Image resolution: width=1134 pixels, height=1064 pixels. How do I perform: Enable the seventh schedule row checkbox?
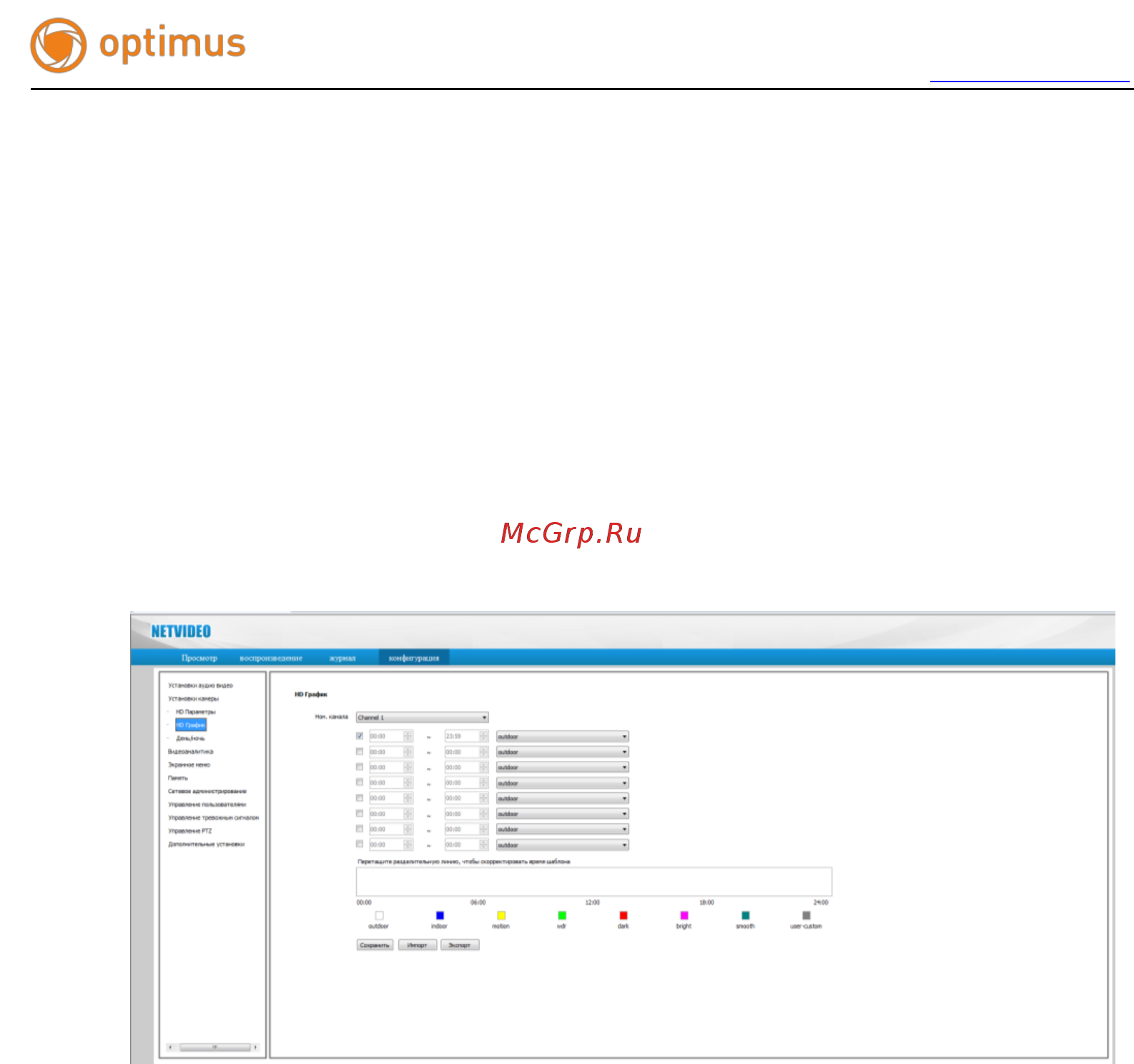coord(360,829)
